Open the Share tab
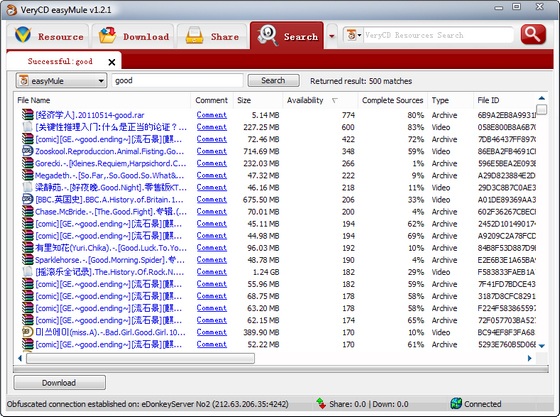This screenshot has width=560, height=417. pyautogui.click(x=212, y=36)
